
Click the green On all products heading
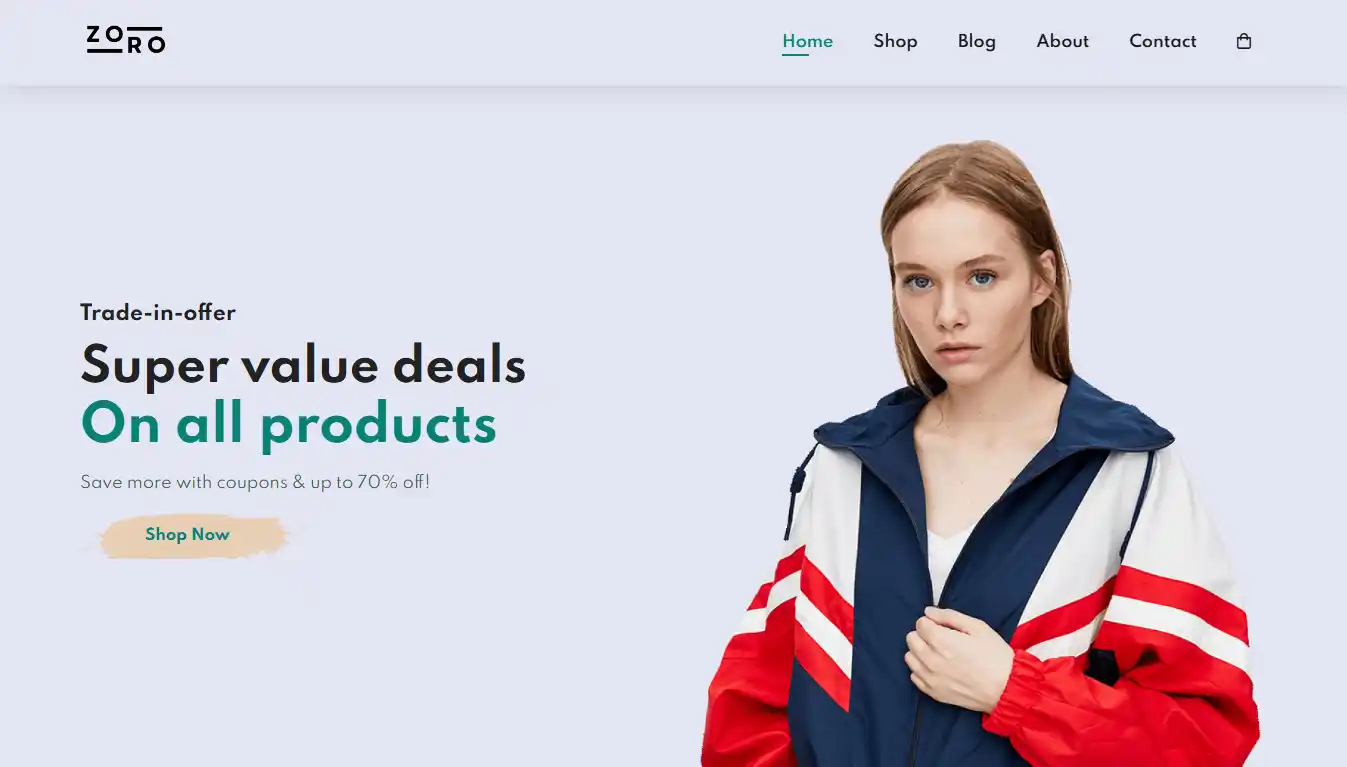pyautogui.click(x=288, y=424)
